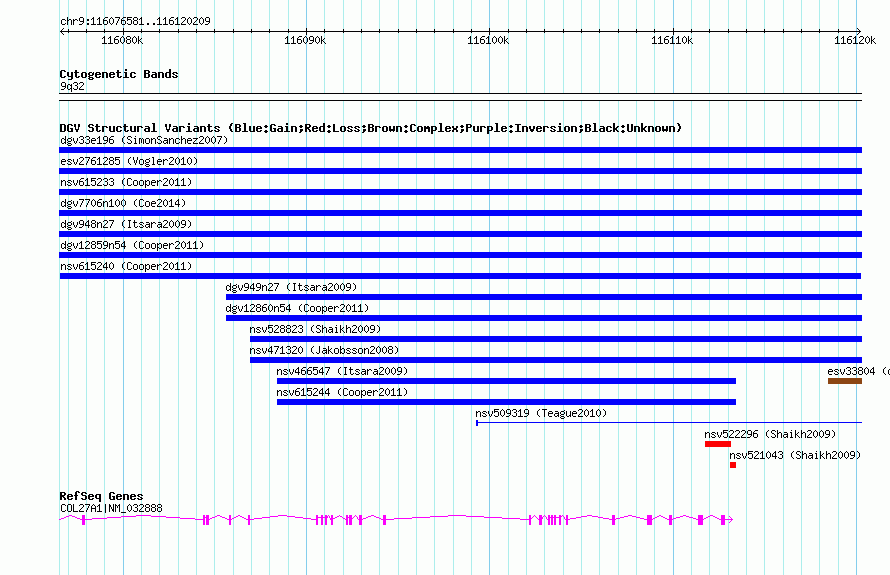This screenshot has height=575, width=890.
Task: Click the magenta COL27A1 gene track glyph
Action: coord(396,519)
